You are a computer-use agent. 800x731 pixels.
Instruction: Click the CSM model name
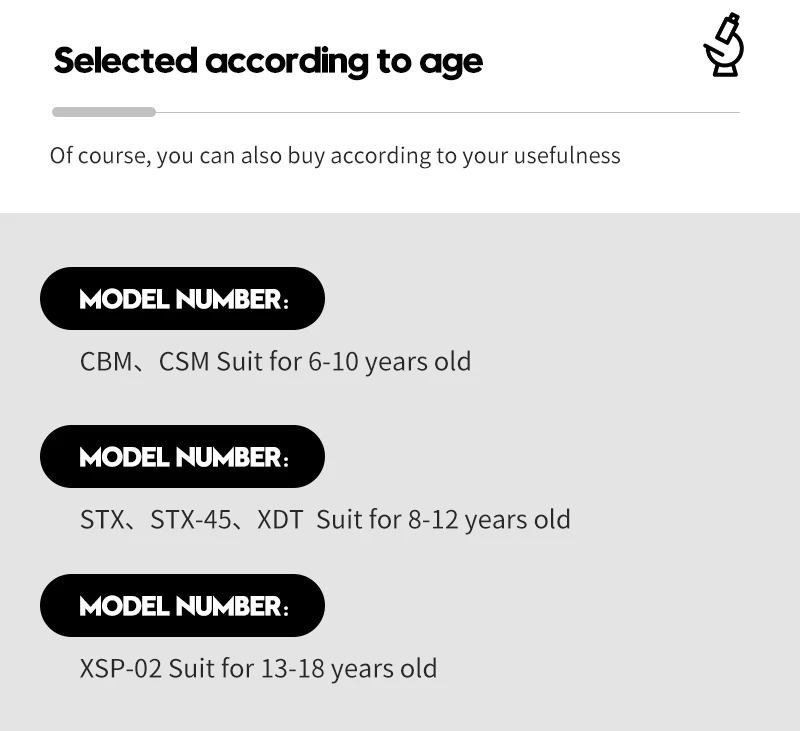click(184, 362)
